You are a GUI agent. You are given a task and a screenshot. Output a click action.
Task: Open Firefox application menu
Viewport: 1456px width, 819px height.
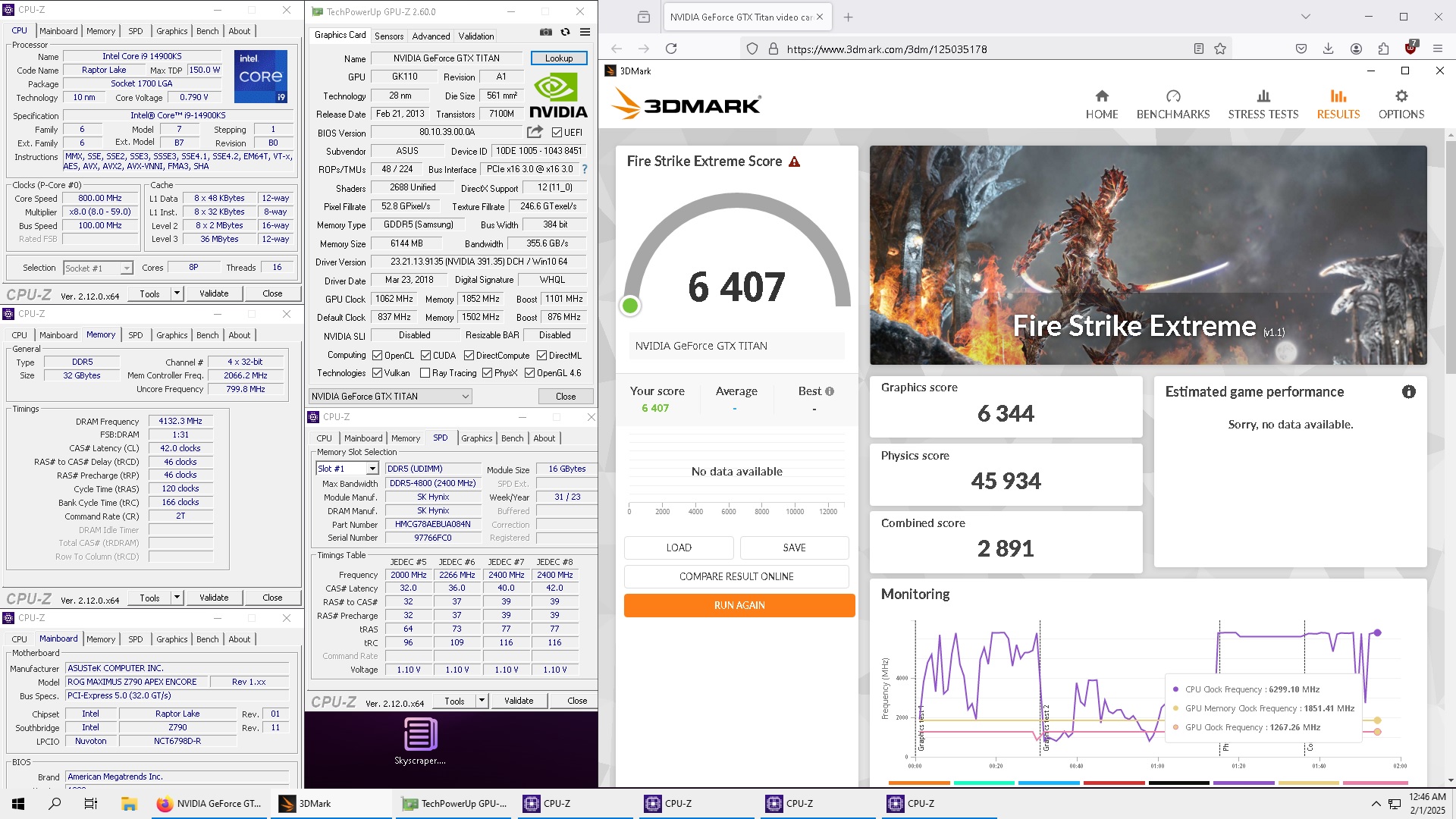tap(1437, 49)
